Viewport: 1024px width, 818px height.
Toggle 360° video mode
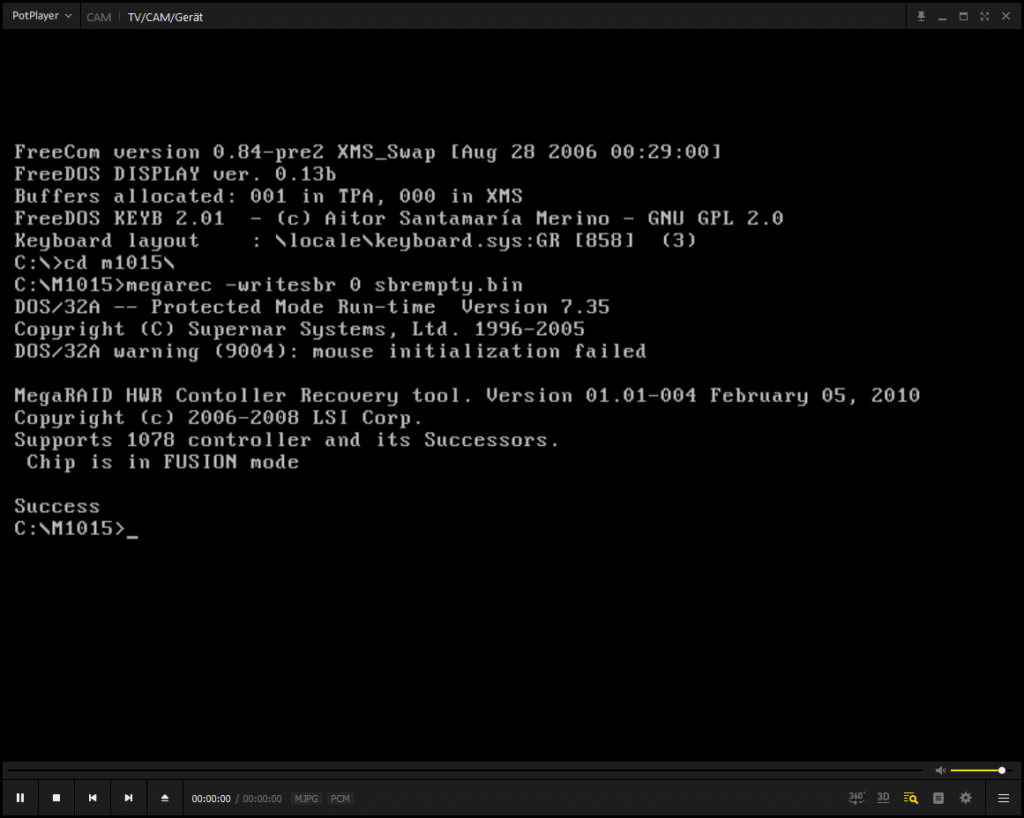[856, 797]
